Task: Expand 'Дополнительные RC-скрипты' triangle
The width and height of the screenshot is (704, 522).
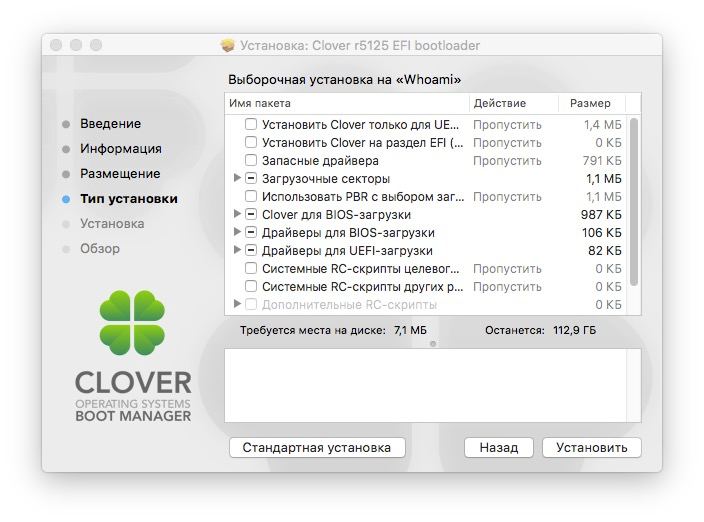Action: [x=238, y=304]
